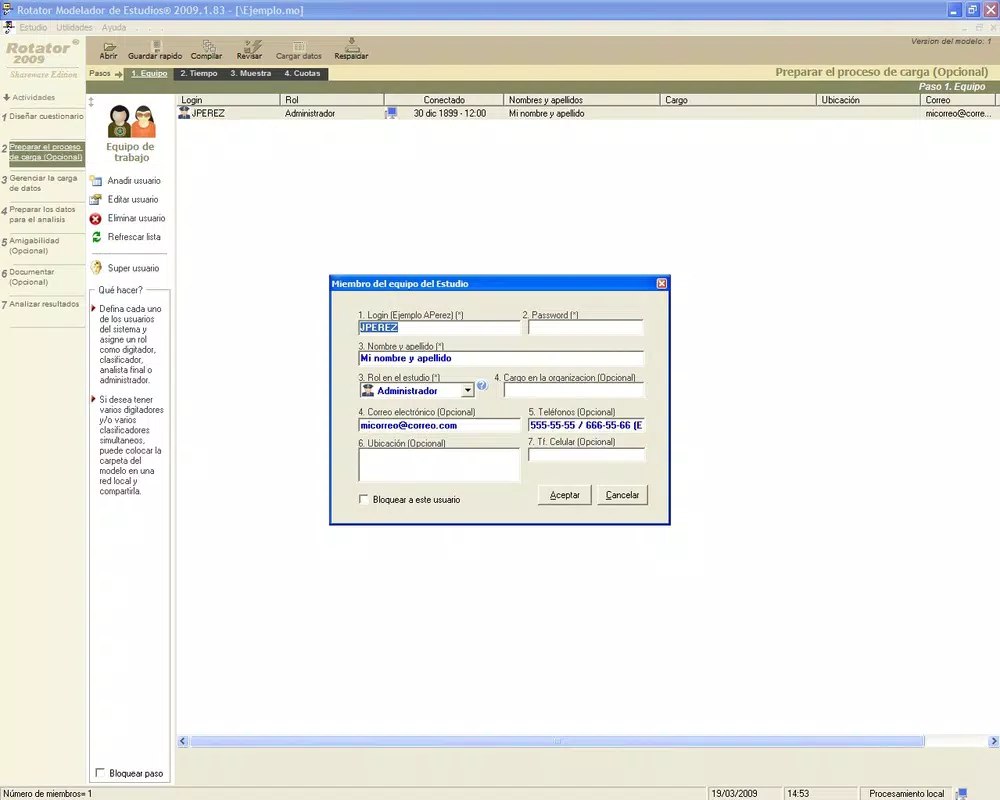The width and height of the screenshot is (1000, 800).
Task: Click the Conectado column header
Action: 444,100
